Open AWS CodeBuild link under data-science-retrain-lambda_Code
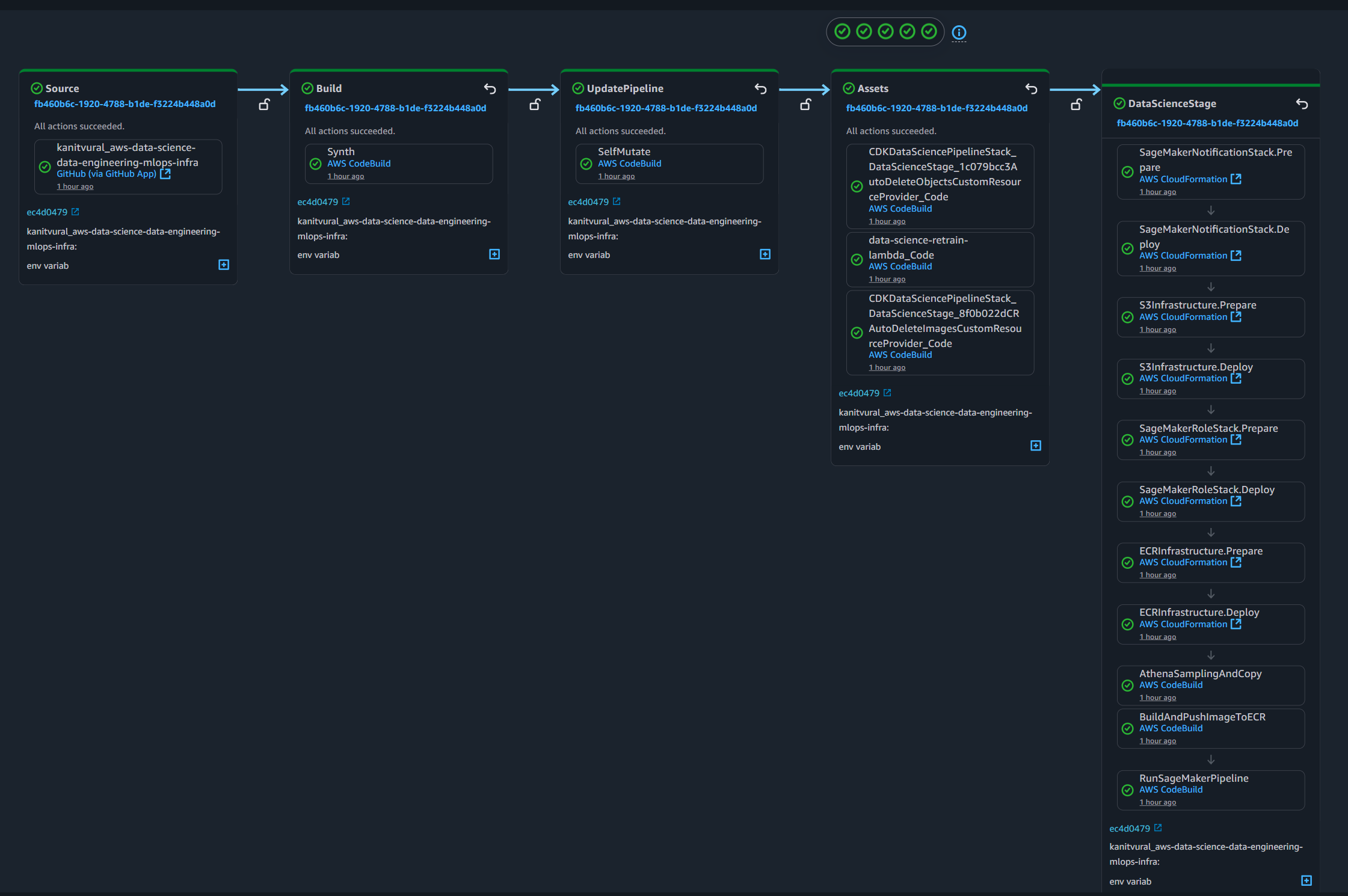Viewport: 1348px width, 896px height. coord(900,266)
